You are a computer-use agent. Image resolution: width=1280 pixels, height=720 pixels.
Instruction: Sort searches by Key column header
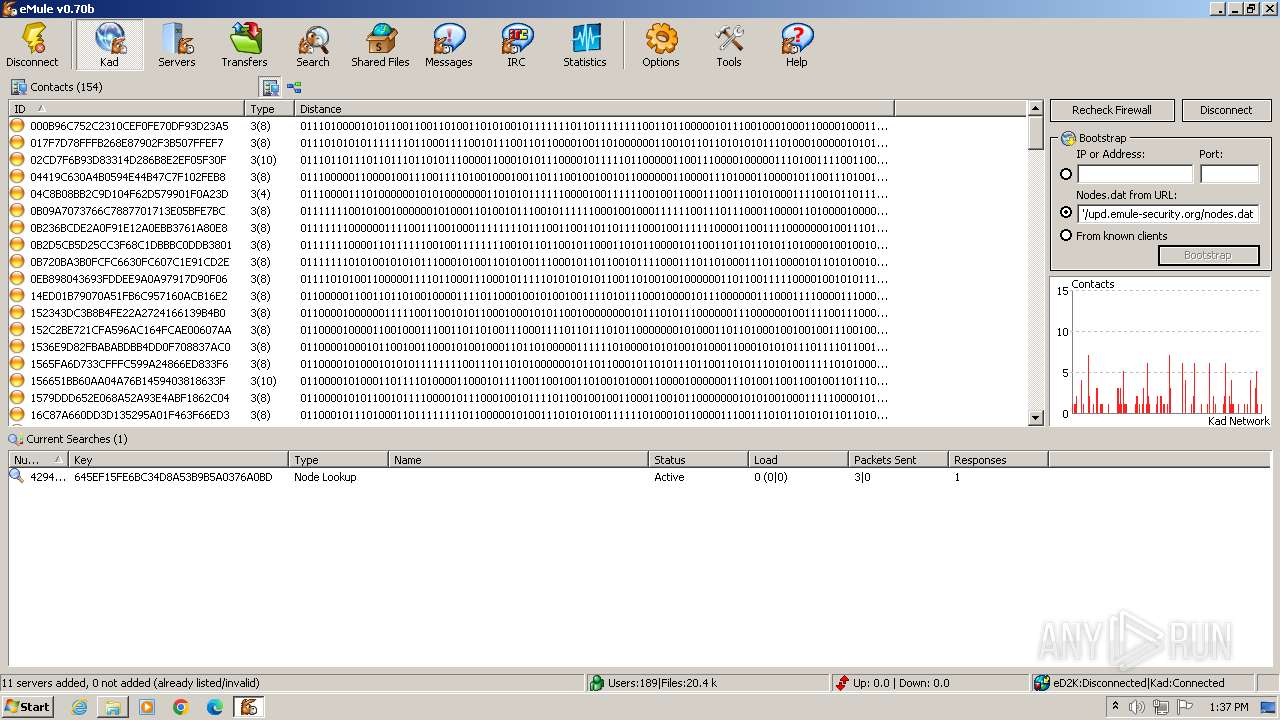click(179, 460)
